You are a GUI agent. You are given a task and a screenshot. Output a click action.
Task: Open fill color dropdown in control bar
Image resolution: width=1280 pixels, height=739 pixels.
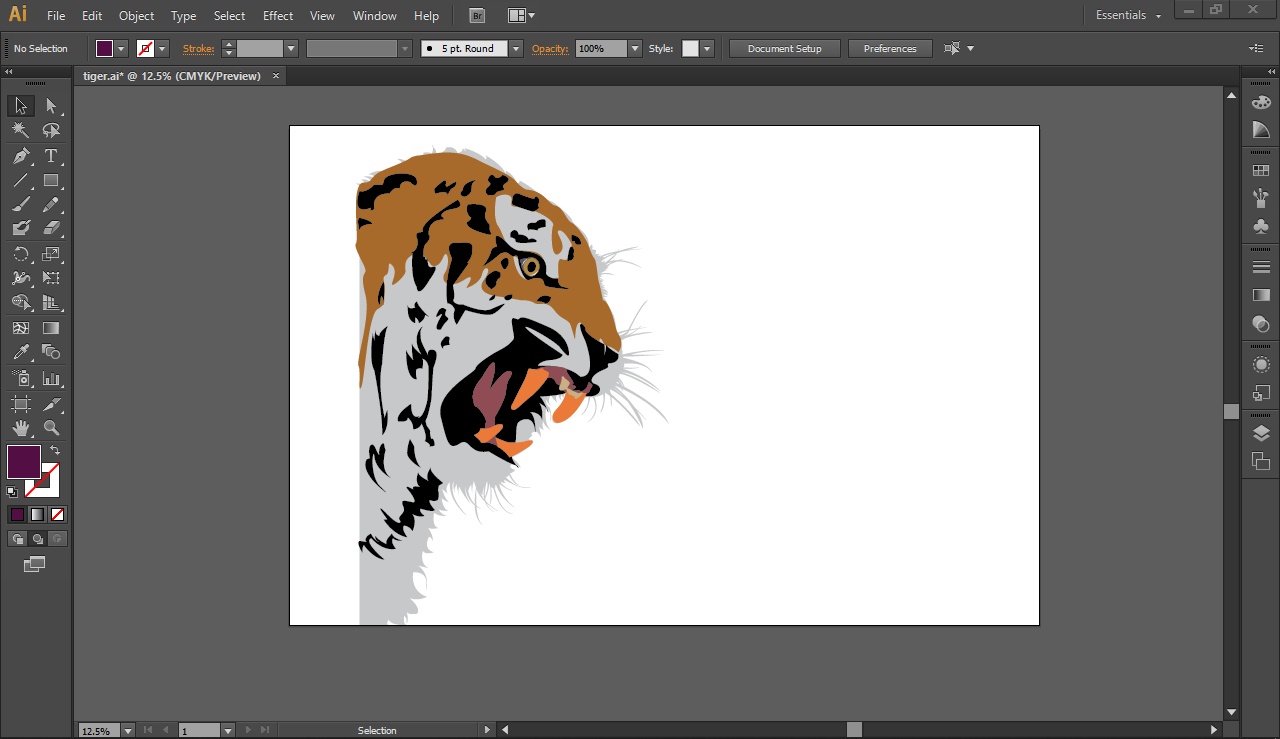122,48
